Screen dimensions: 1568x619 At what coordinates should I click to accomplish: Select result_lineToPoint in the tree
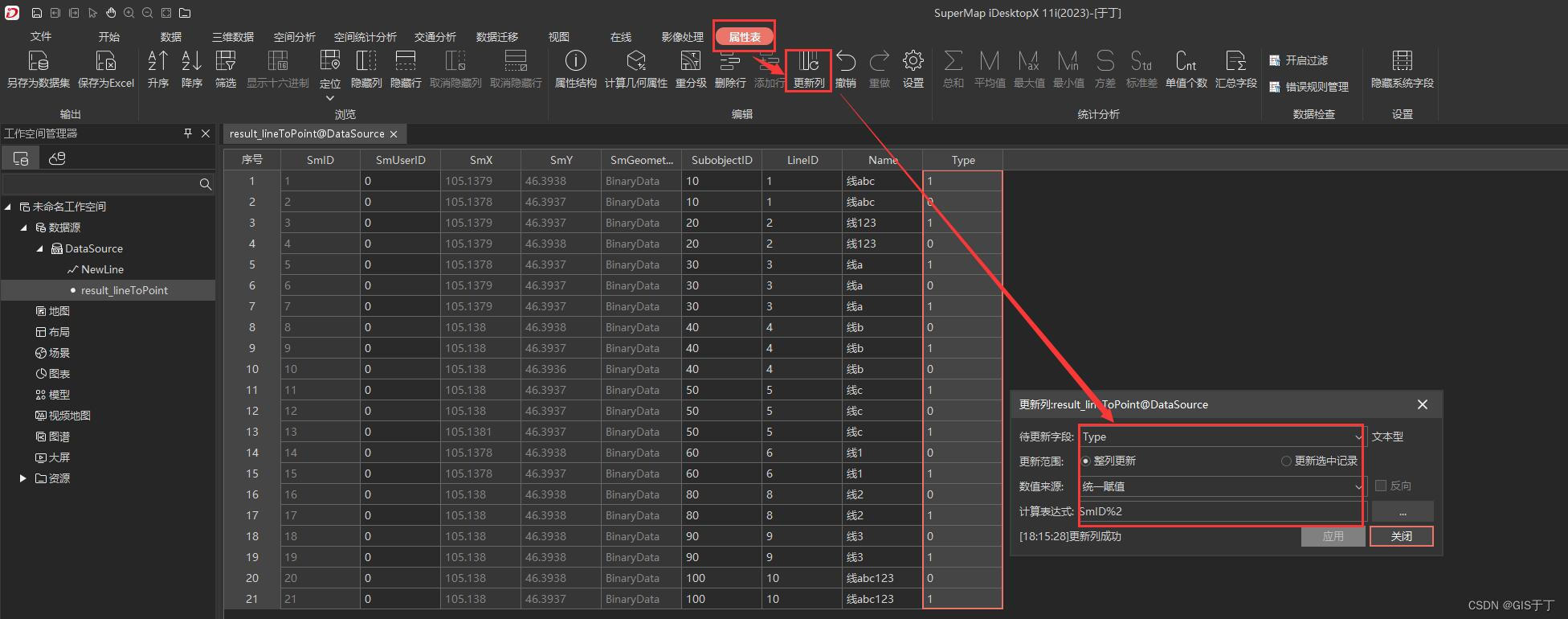[x=125, y=290]
